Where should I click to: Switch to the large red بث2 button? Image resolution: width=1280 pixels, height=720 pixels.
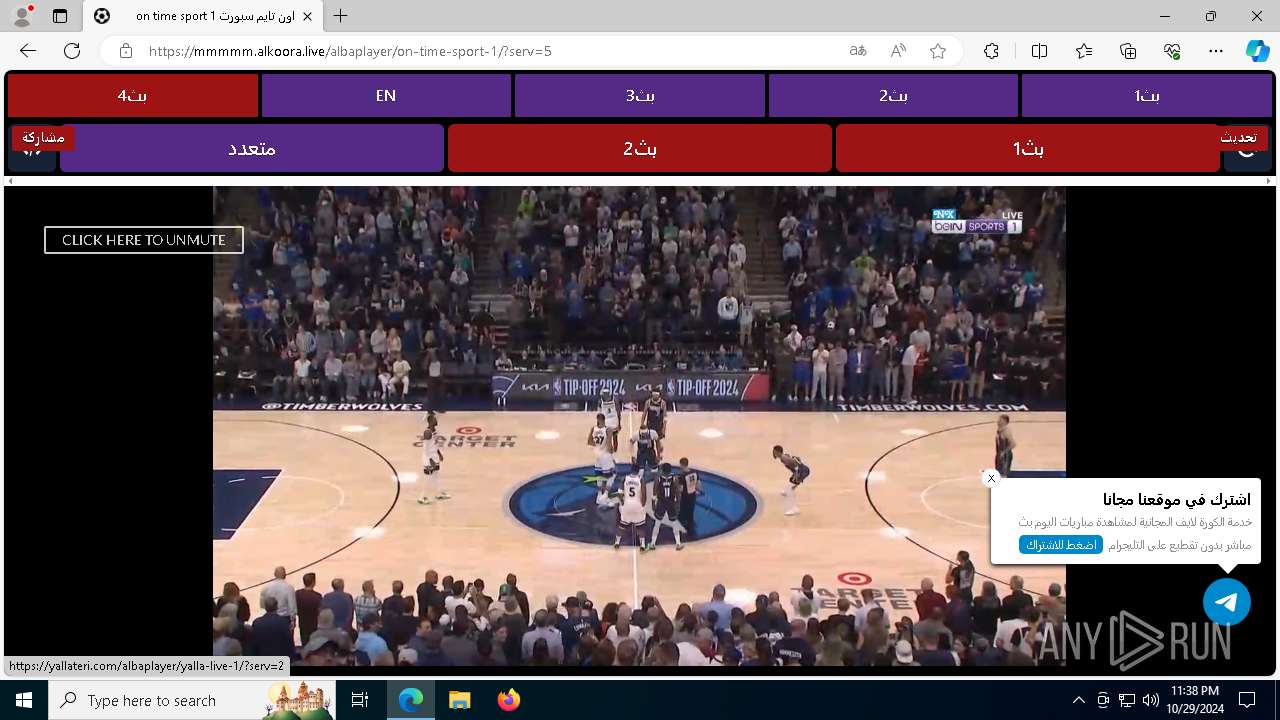[x=640, y=148]
